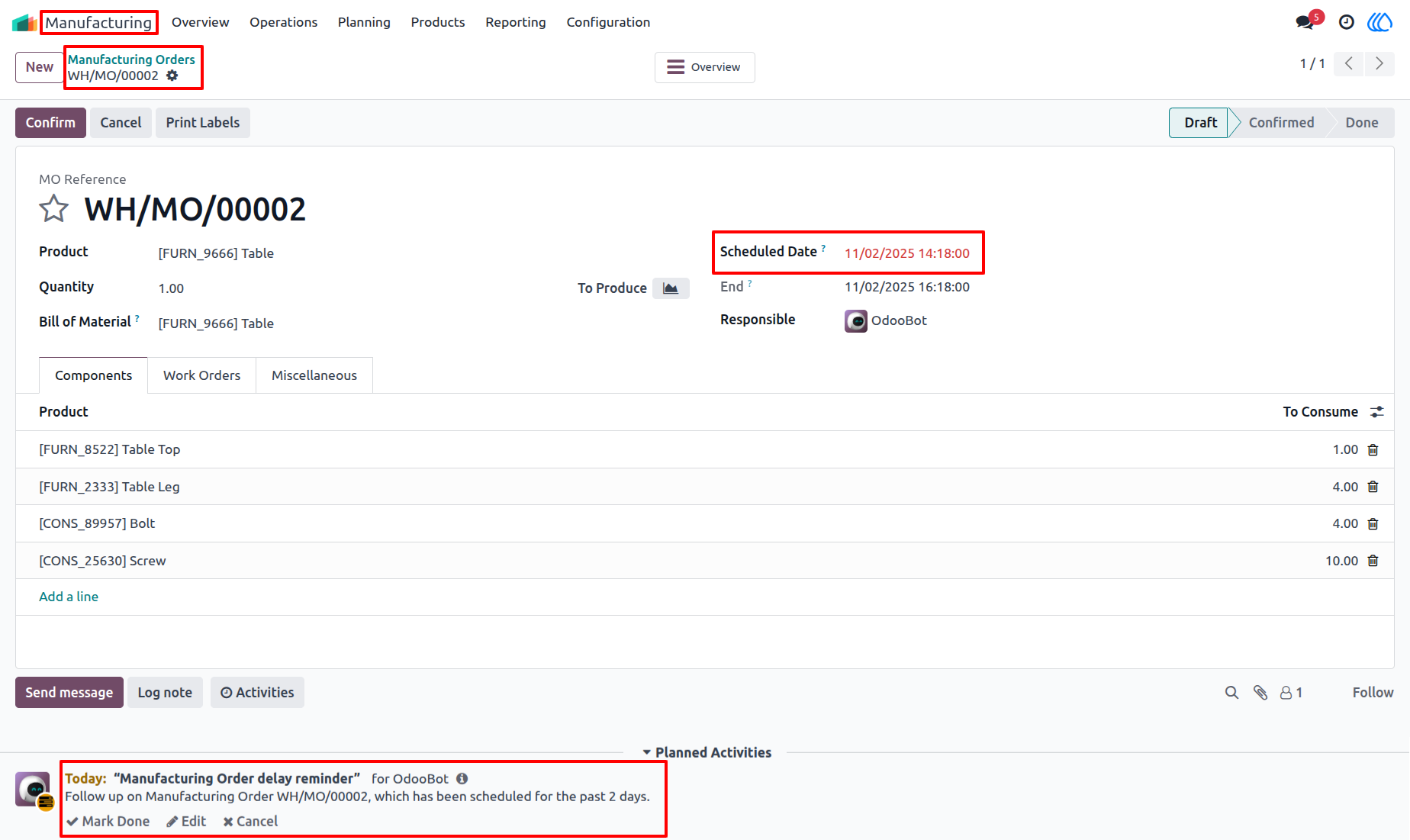1410x840 pixels.
Task: Switch to the Miscellaneous tab
Action: (314, 375)
